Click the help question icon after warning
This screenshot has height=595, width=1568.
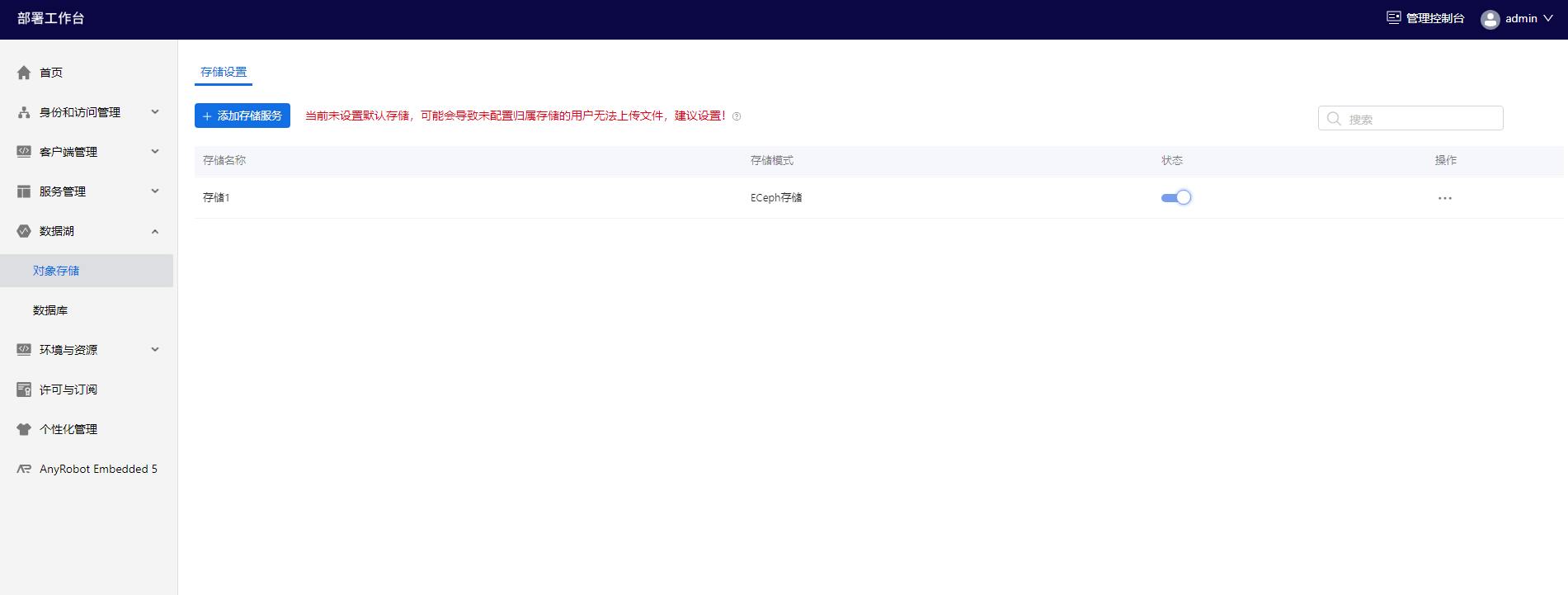pos(737,116)
